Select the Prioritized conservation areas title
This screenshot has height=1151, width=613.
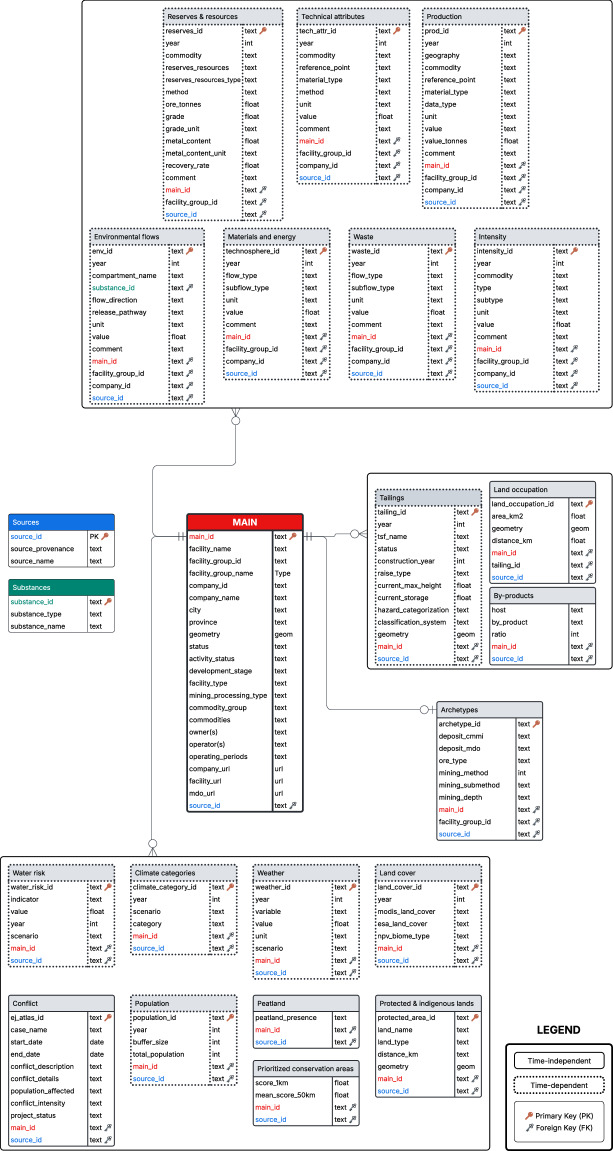[306, 1069]
